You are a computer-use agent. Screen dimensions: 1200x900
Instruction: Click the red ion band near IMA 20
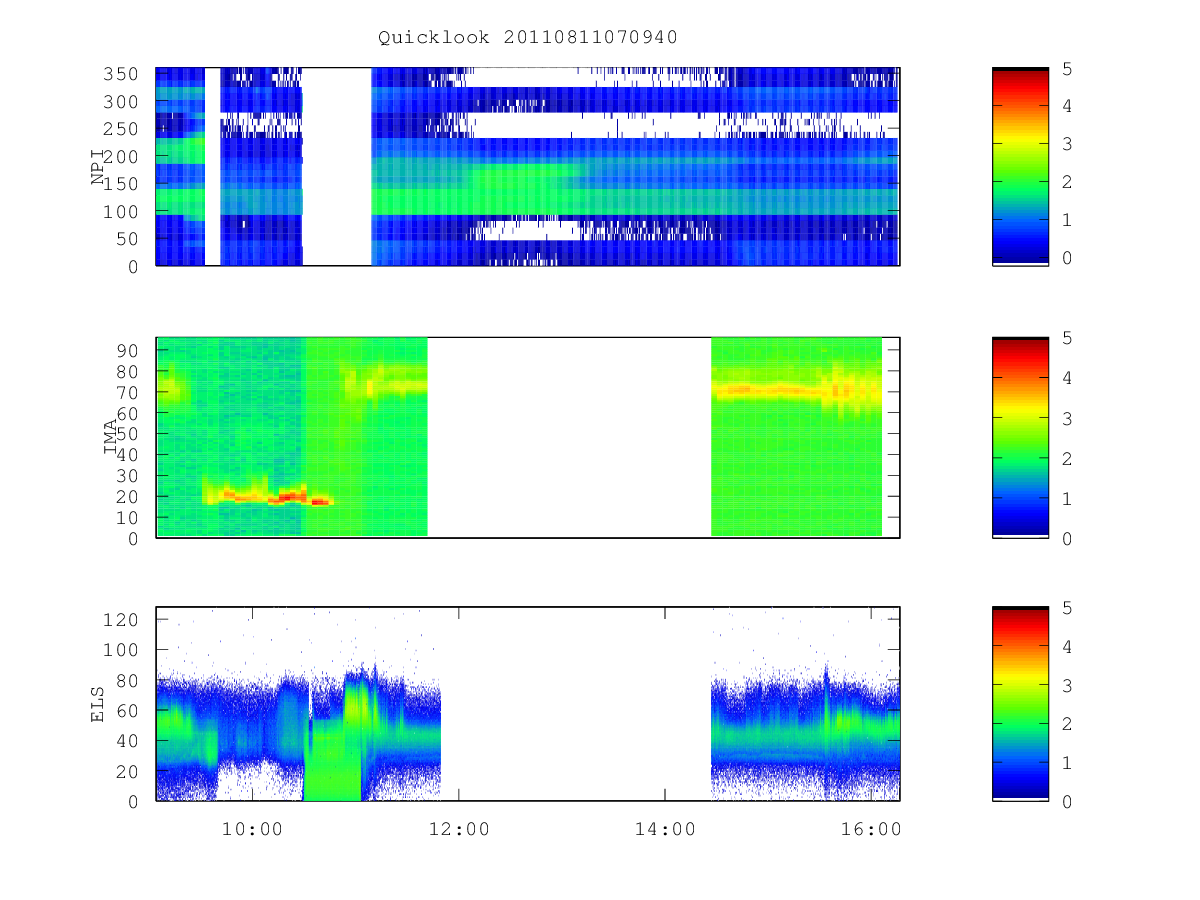pyautogui.click(x=268, y=496)
